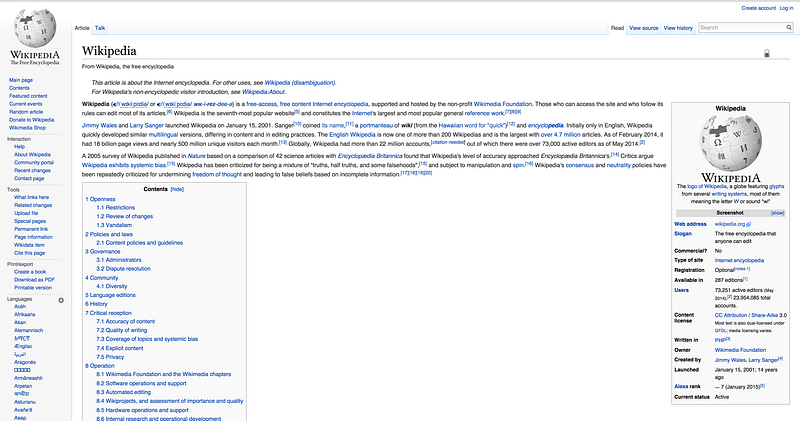Click Larry Sanger in infobox

tap(763, 360)
